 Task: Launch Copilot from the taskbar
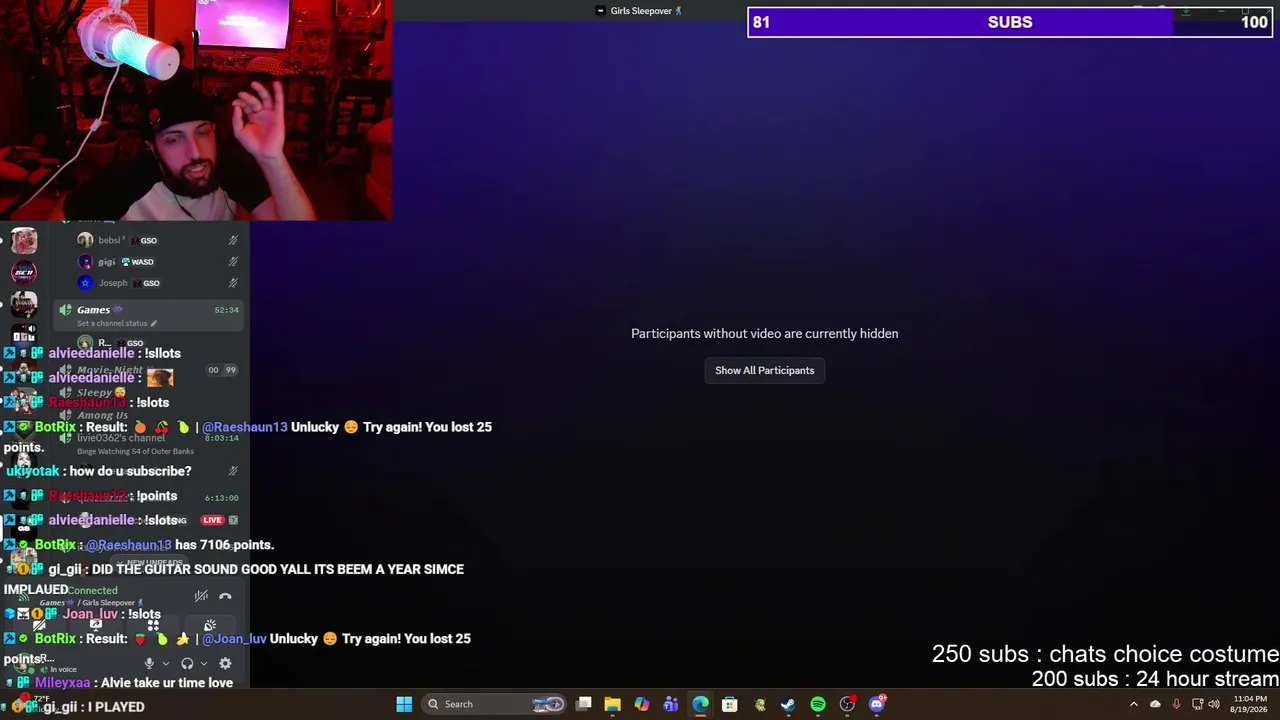click(x=641, y=704)
